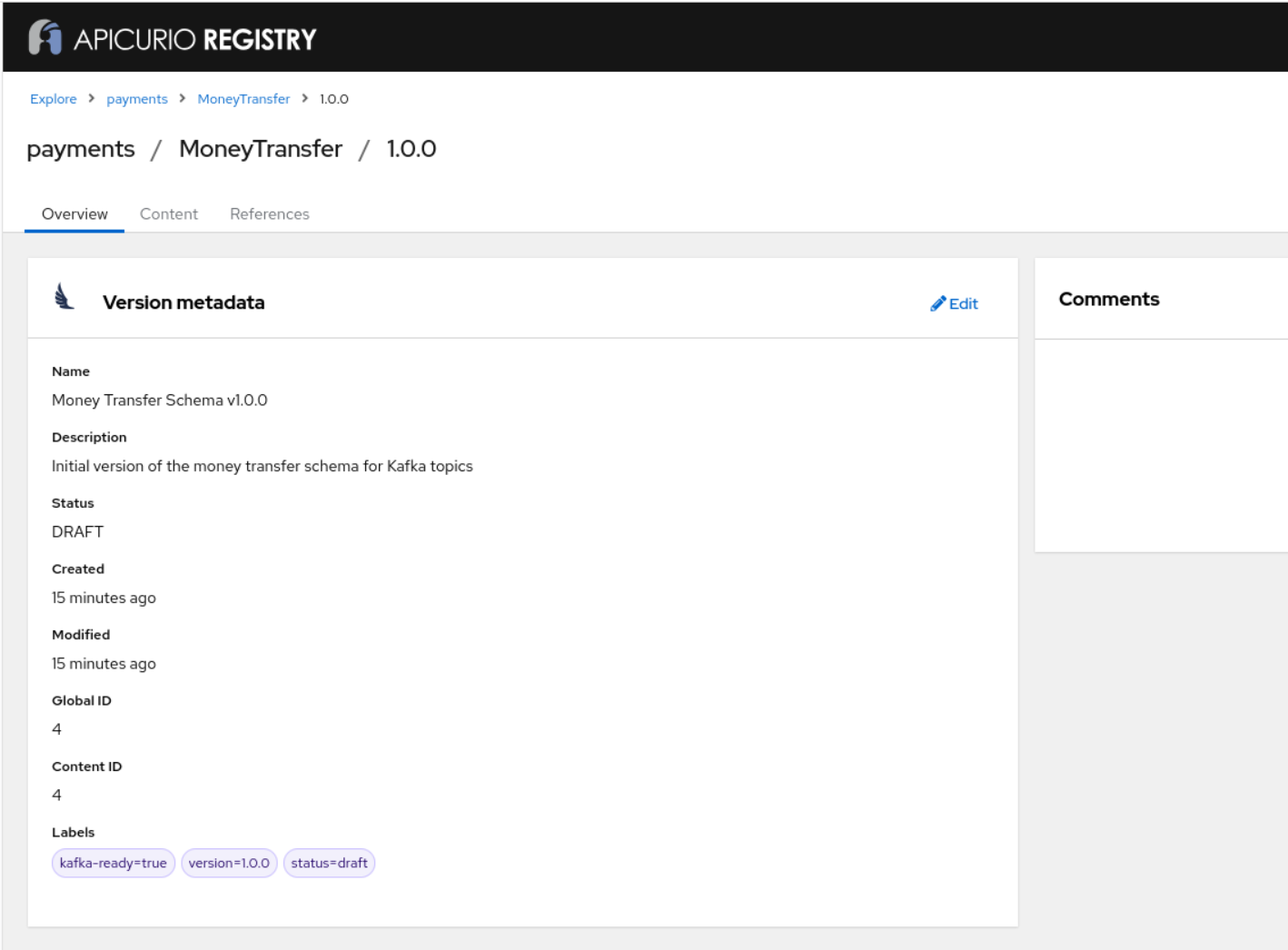The height and width of the screenshot is (950, 1288).
Task: Click the APICURIO REGISTRY header title
Action: [195, 39]
